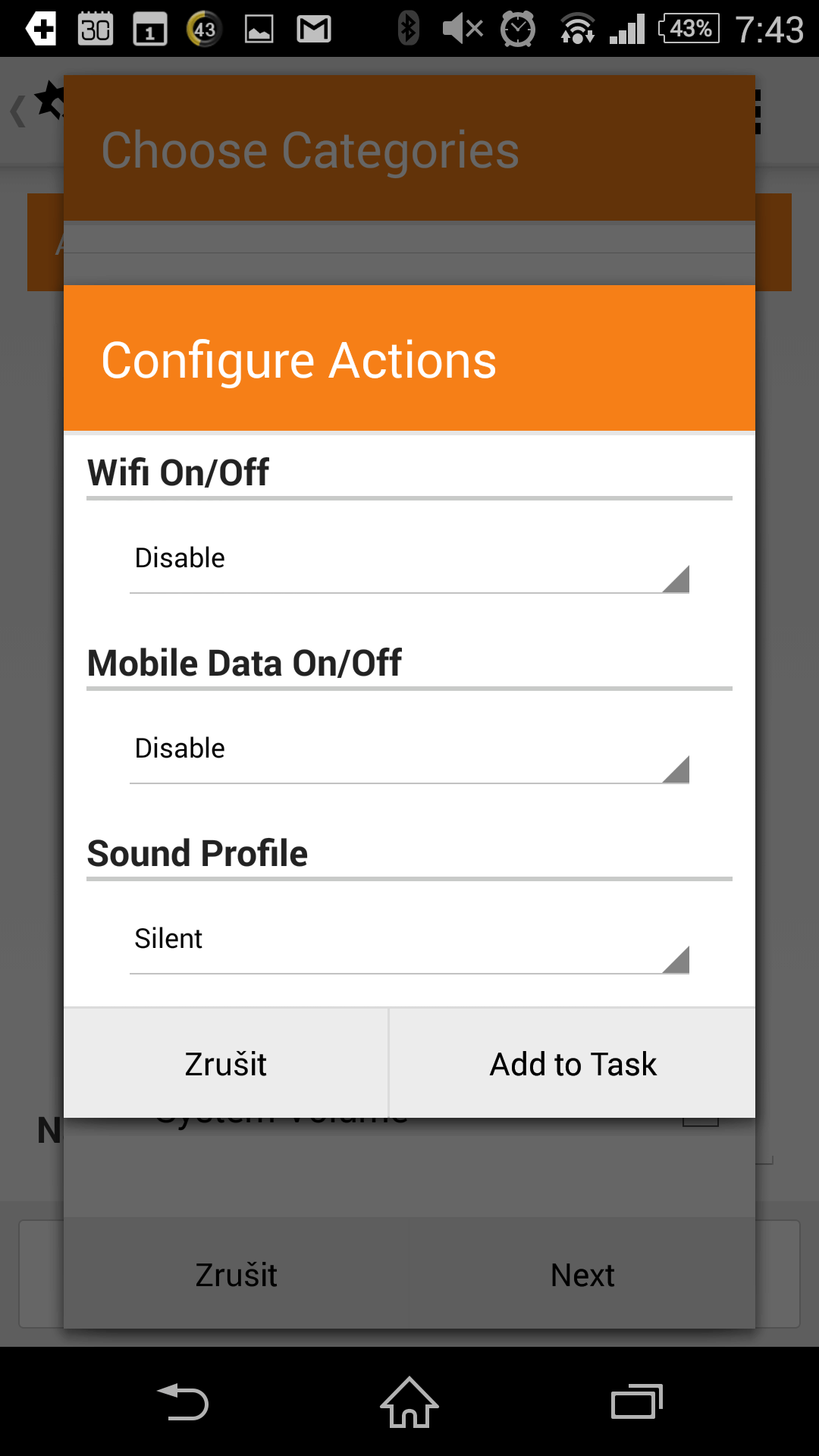Tap the Android back navigation button
Viewport: 819px width, 1456px height.
pyautogui.click(x=183, y=1401)
